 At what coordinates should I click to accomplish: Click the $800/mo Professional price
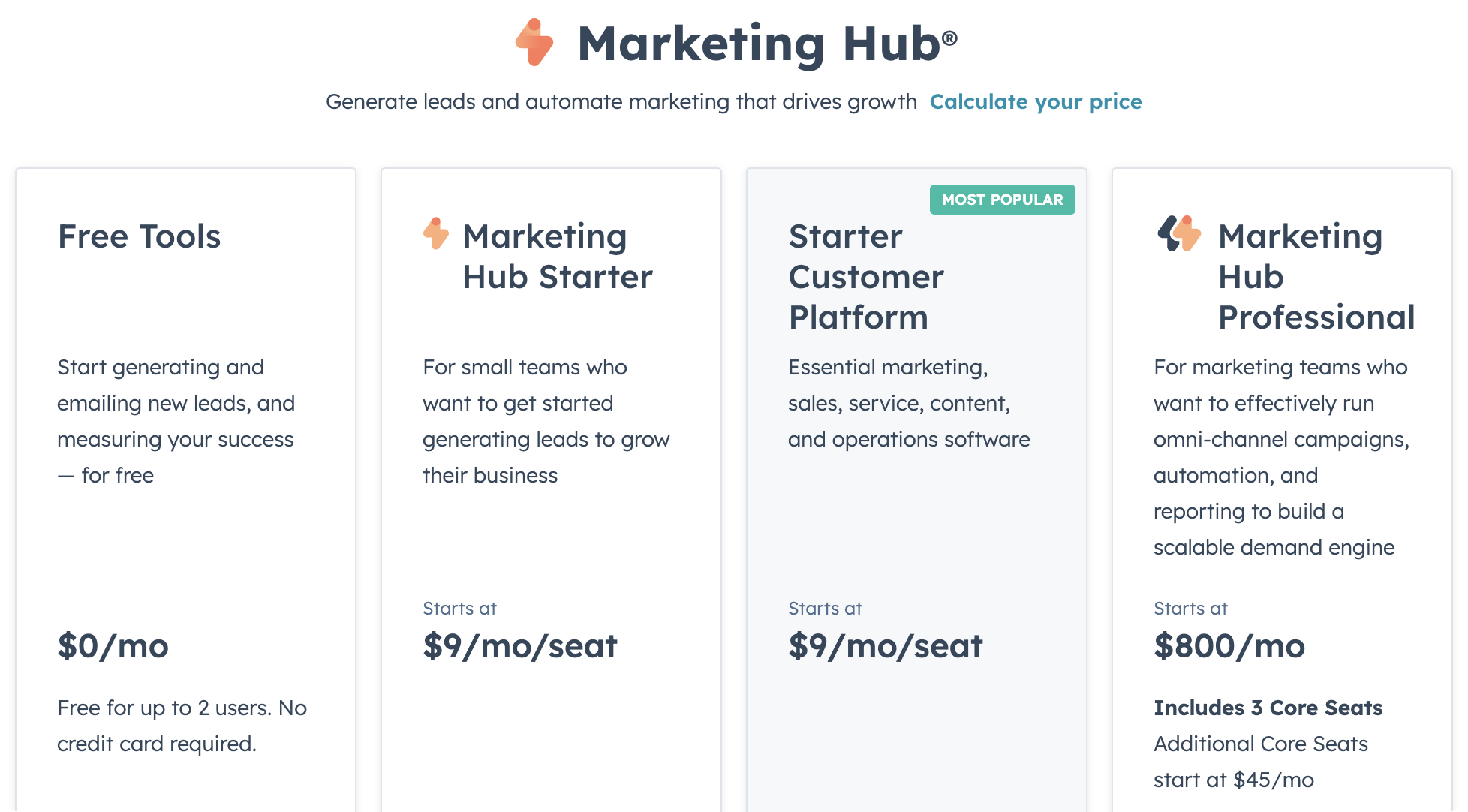click(x=1229, y=646)
